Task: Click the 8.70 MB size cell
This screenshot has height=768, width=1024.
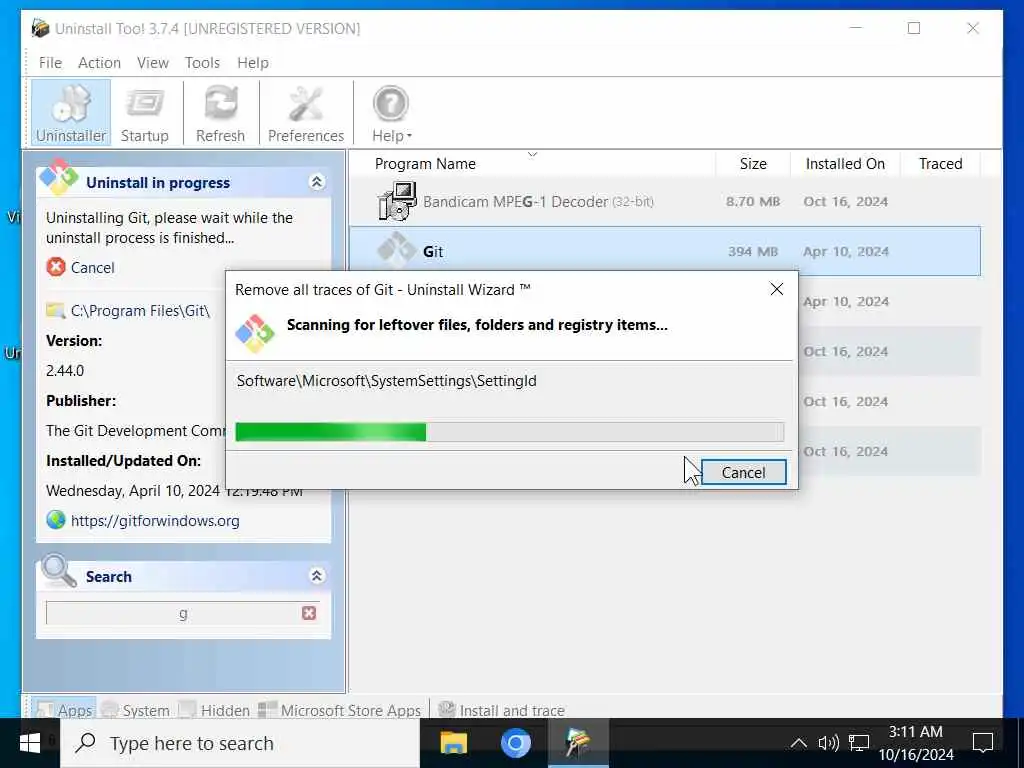Action: pos(753,201)
